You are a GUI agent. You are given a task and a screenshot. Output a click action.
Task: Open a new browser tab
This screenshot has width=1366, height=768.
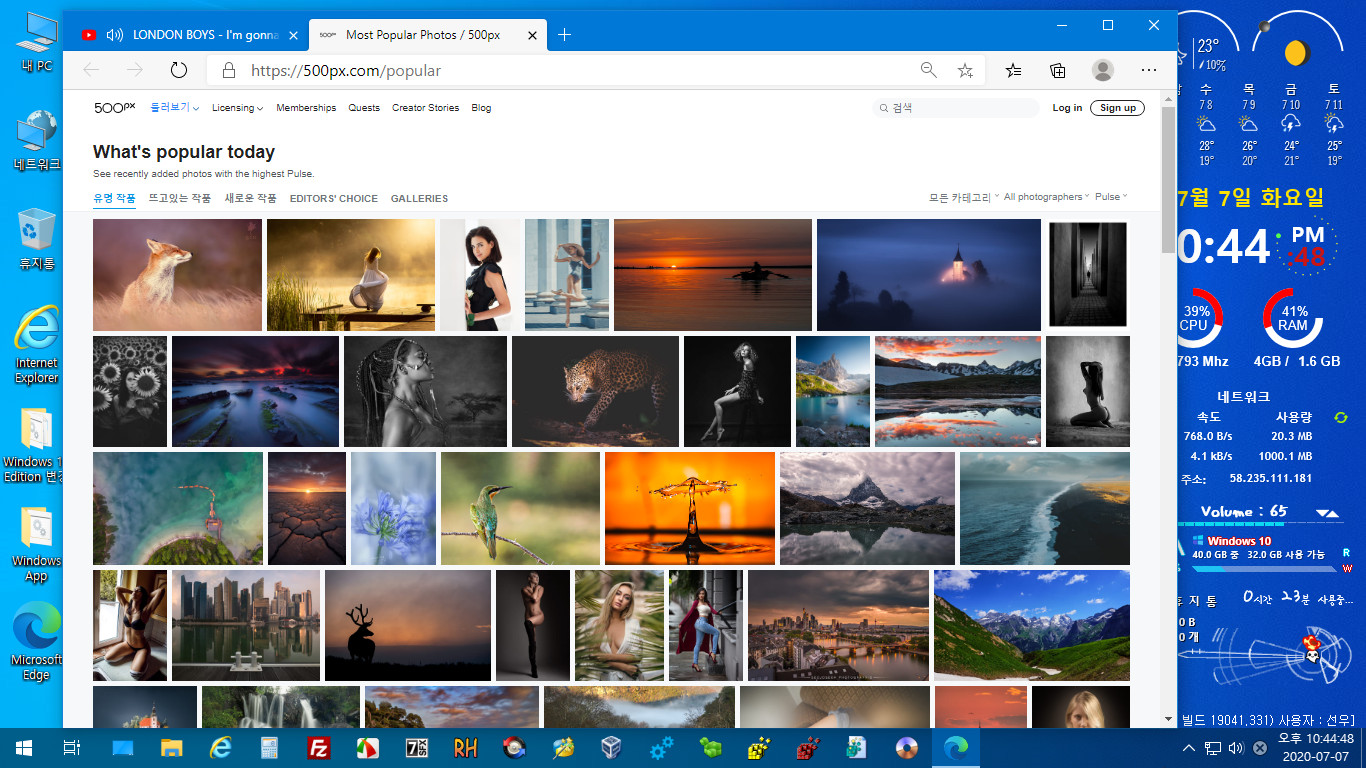[x=564, y=35]
